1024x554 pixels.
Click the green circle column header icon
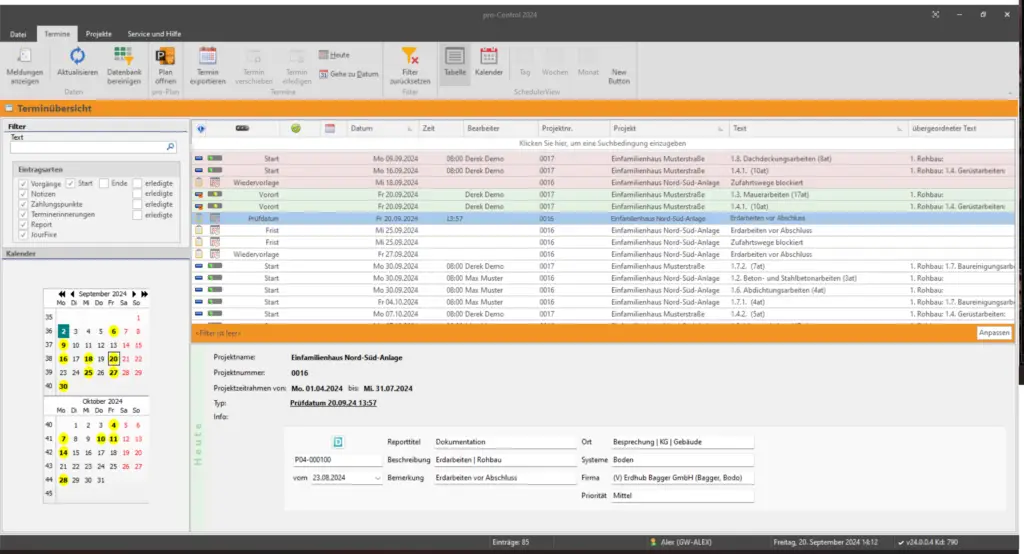click(296, 128)
